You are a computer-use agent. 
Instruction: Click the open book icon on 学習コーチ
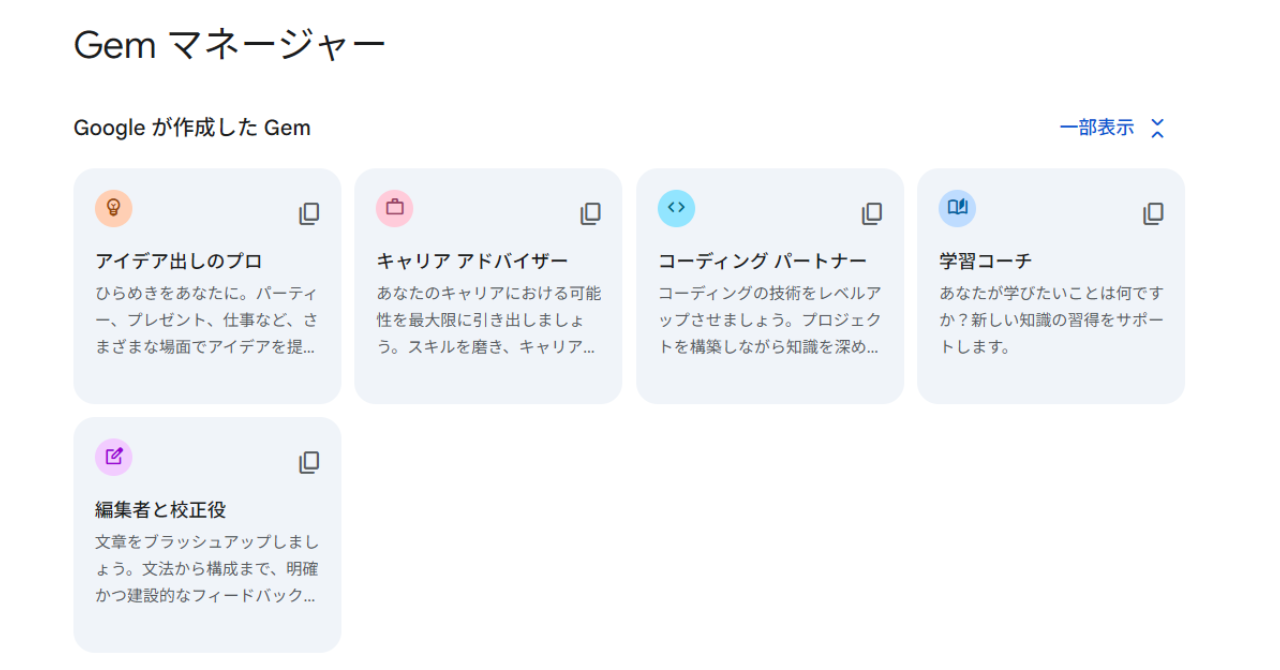957,208
